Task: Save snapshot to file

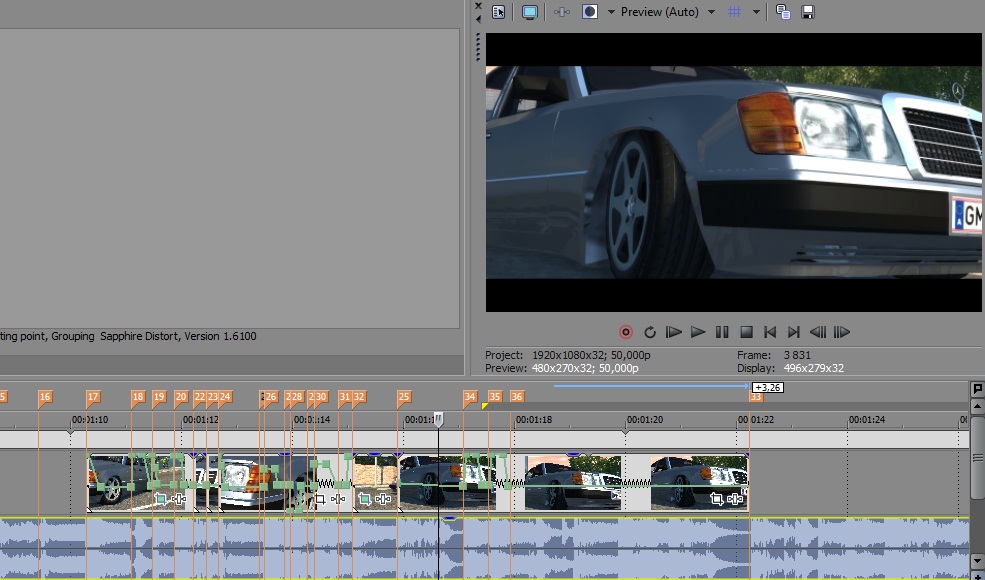Action: pyautogui.click(x=808, y=12)
